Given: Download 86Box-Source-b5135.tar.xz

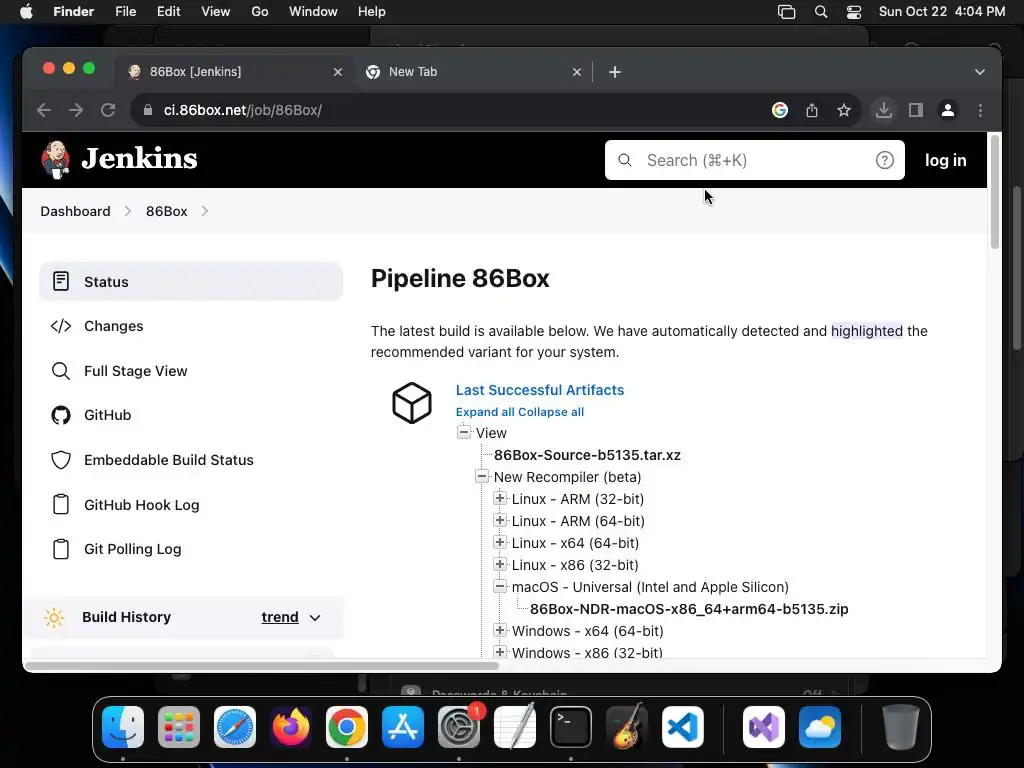Looking at the screenshot, I should click(587, 455).
